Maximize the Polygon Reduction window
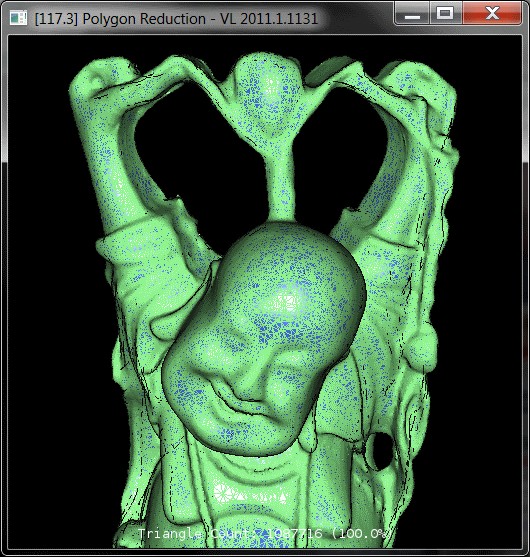530x557 pixels. pos(445,13)
